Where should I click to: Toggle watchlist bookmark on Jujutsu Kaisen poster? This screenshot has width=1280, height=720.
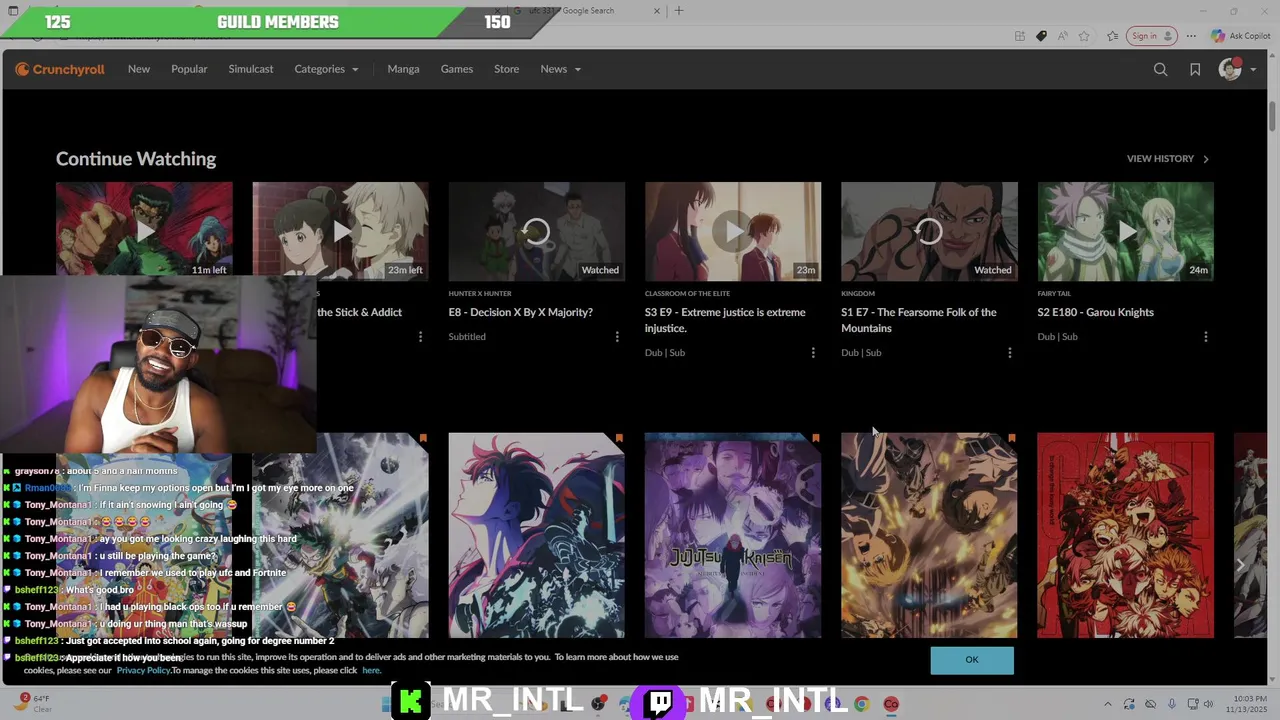pyautogui.click(x=815, y=438)
